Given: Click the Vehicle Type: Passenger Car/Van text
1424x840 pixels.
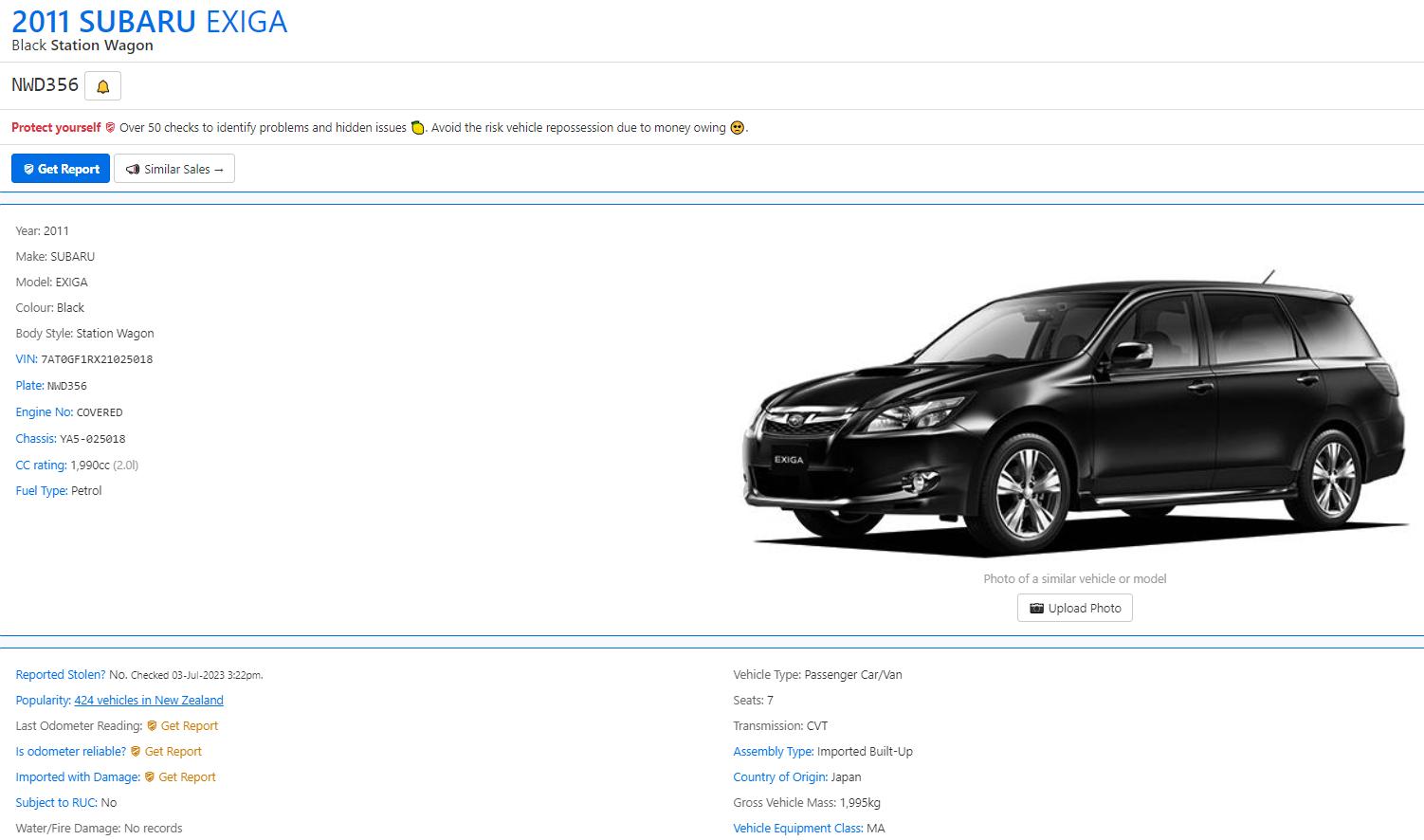Looking at the screenshot, I should click(x=817, y=674).
